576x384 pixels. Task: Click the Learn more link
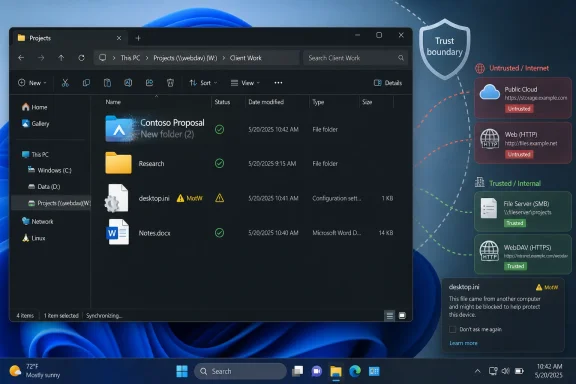(x=463, y=343)
